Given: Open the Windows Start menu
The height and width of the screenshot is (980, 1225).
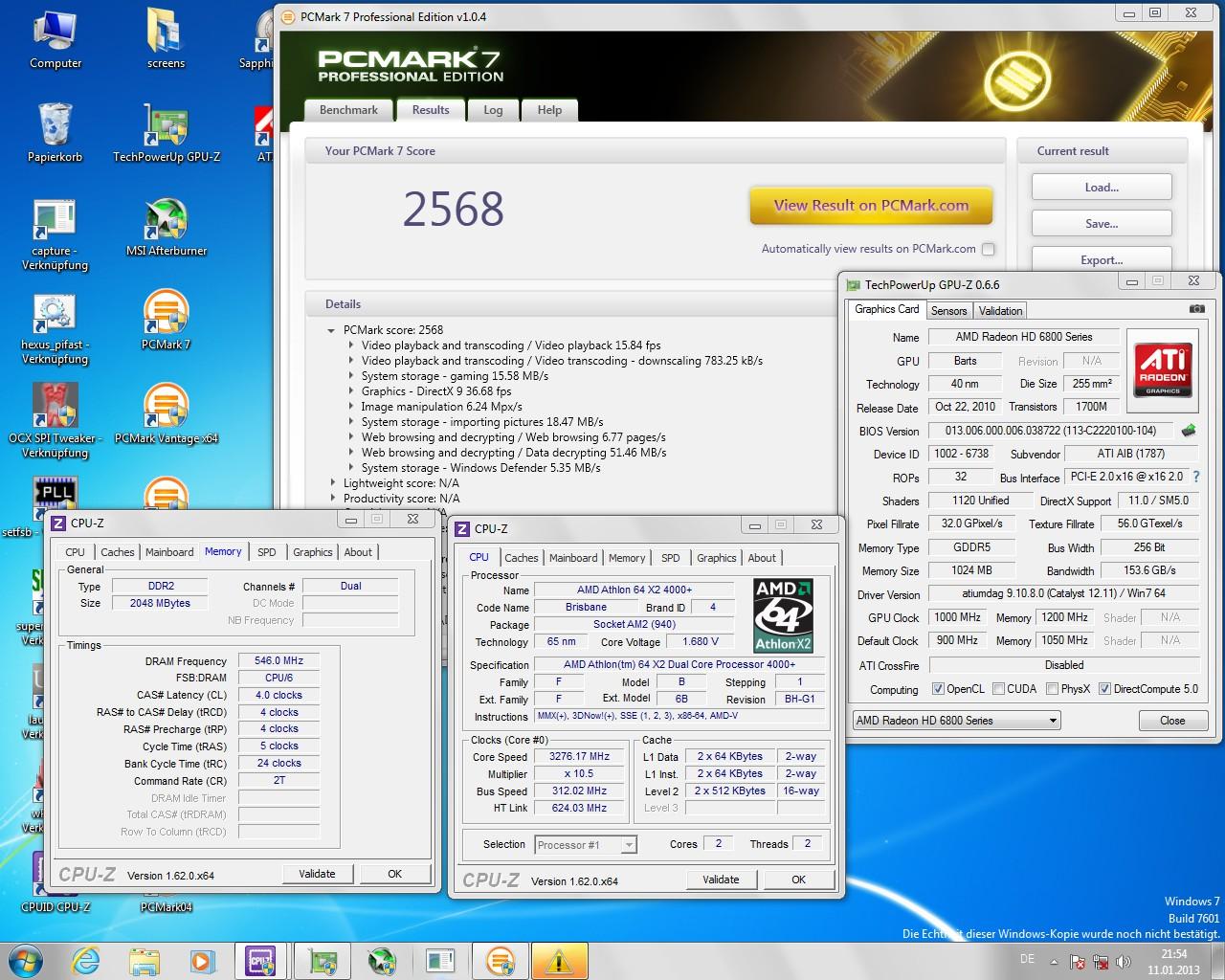Looking at the screenshot, I should tap(26, 960).
